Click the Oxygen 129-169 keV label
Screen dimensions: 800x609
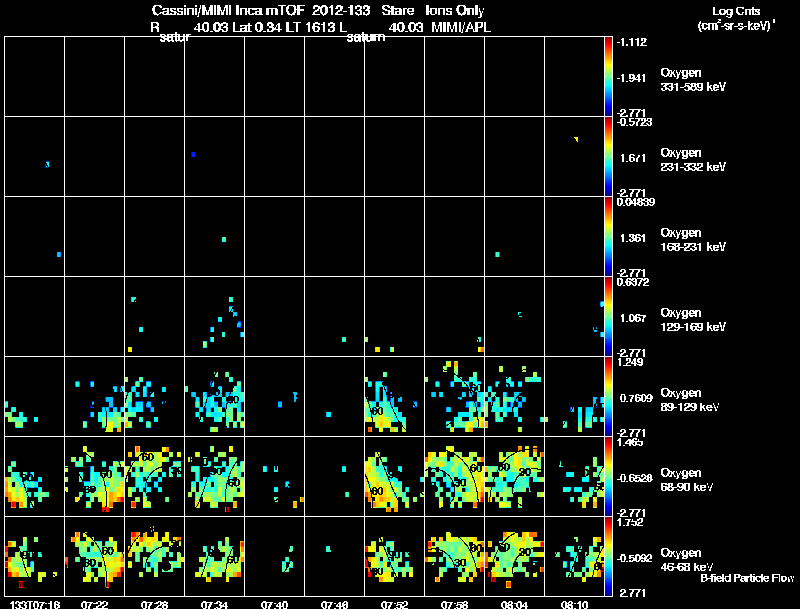click(x=693, y=320)
